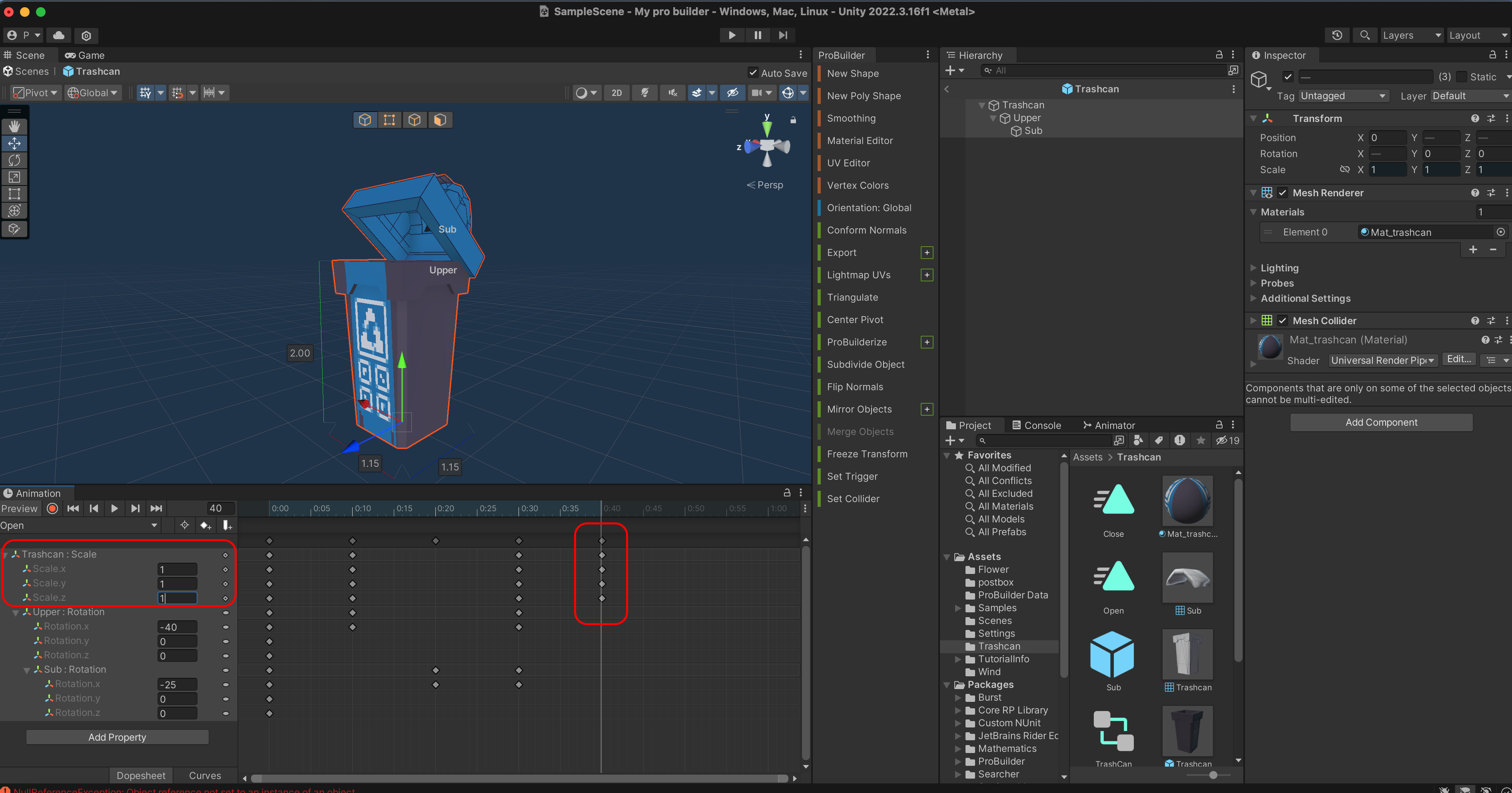1512x793 pixels.
Task: Select the Rotate tool in the Scene toolbar
Action: [x=14, y=160]
